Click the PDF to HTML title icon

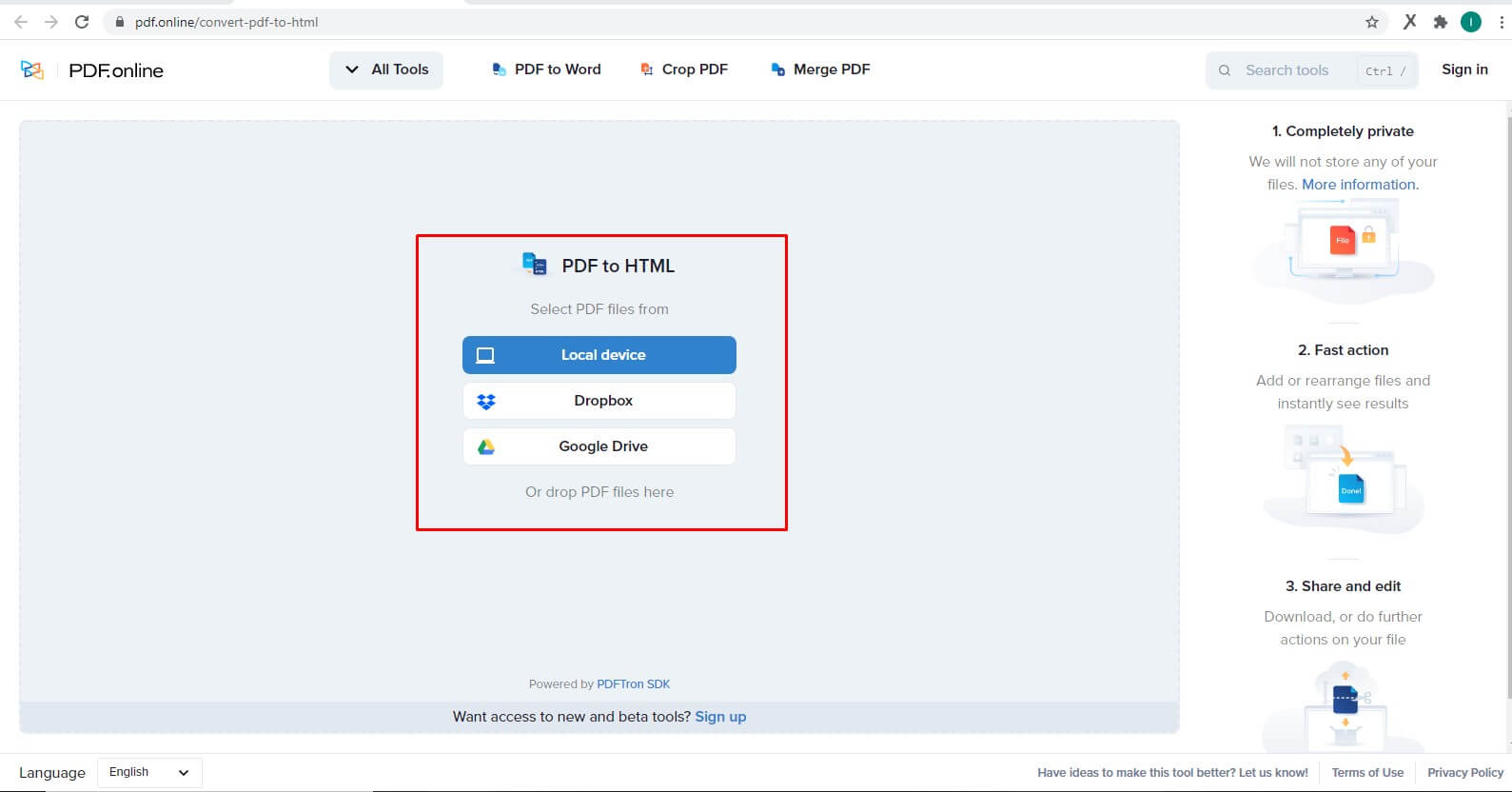[x=535, y=264]
